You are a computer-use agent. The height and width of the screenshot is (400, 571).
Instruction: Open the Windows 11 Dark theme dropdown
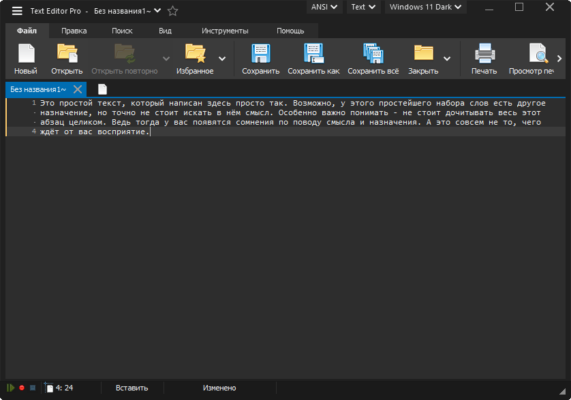click(x=425, y=7)
